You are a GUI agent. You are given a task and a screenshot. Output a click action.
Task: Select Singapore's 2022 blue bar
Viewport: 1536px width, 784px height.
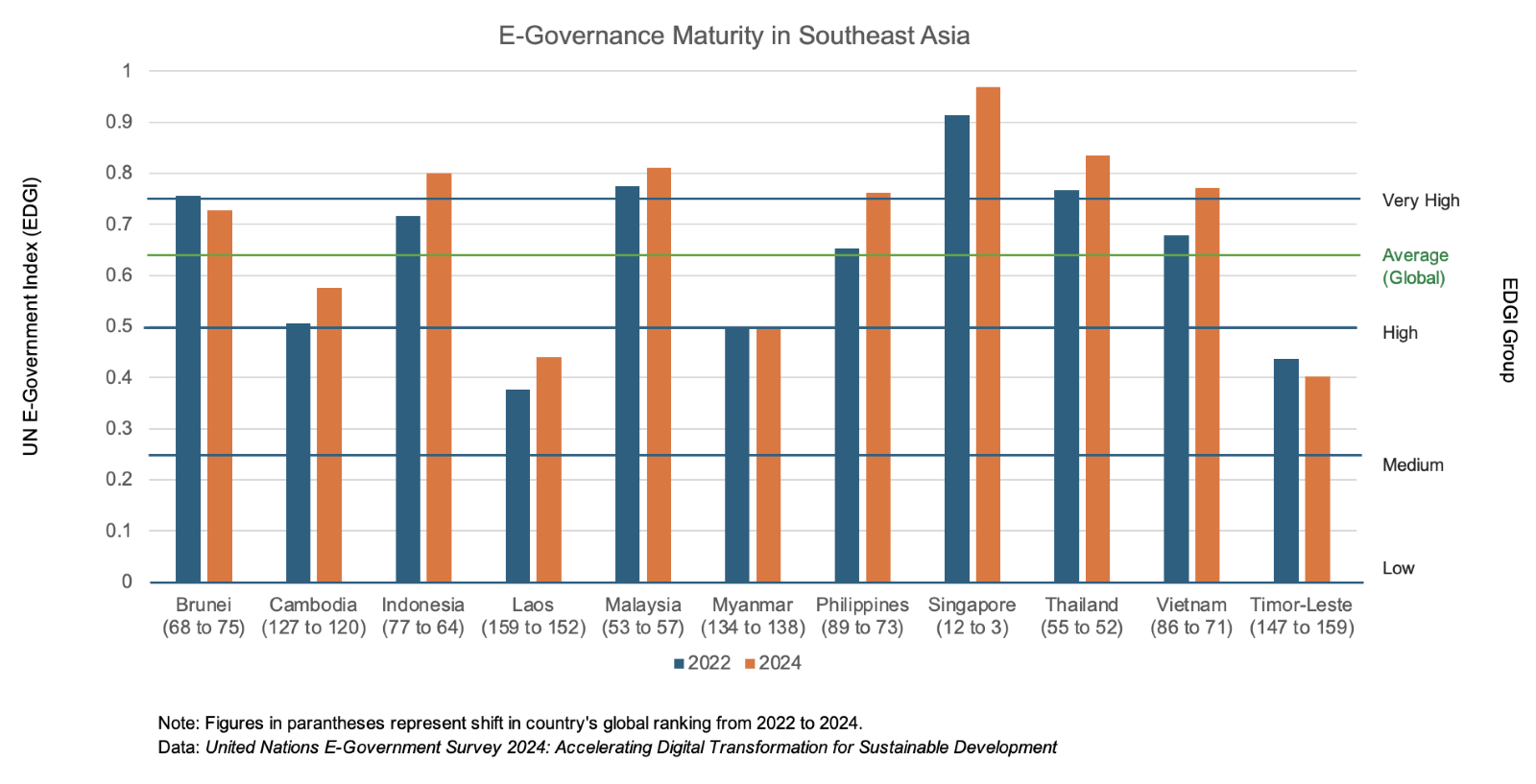click(956, 348)
